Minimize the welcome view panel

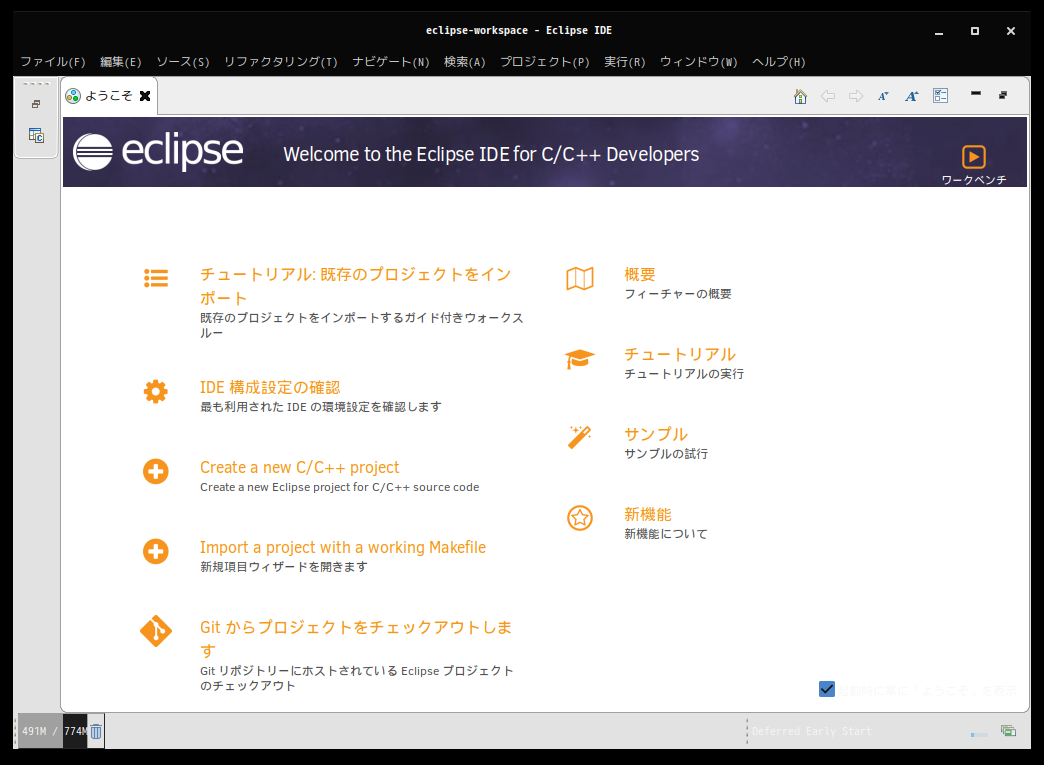click(x=975, y=94)
